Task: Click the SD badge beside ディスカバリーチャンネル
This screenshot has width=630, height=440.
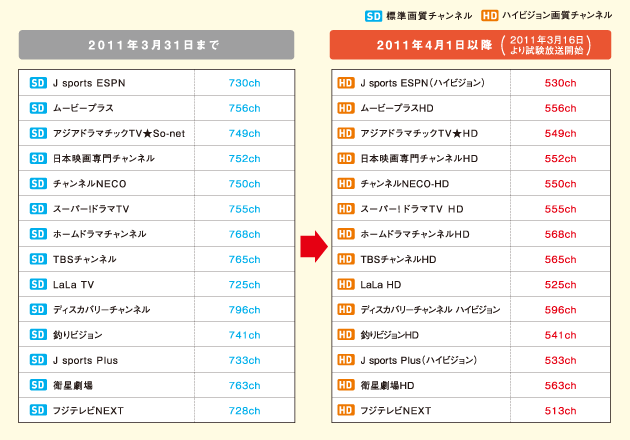Action: tap(38, 309)
